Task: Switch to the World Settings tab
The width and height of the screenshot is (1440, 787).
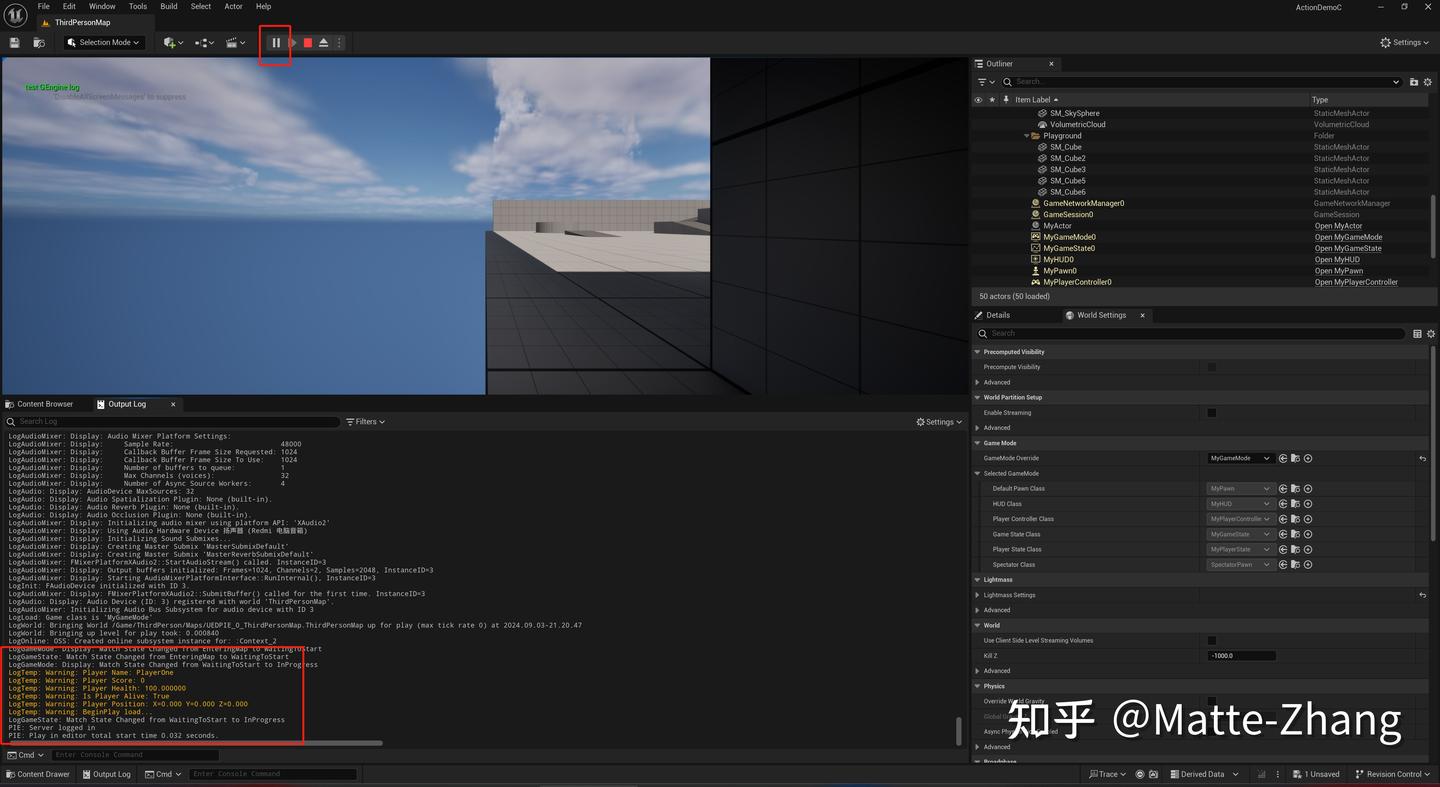Action: tap(1100, 315)
